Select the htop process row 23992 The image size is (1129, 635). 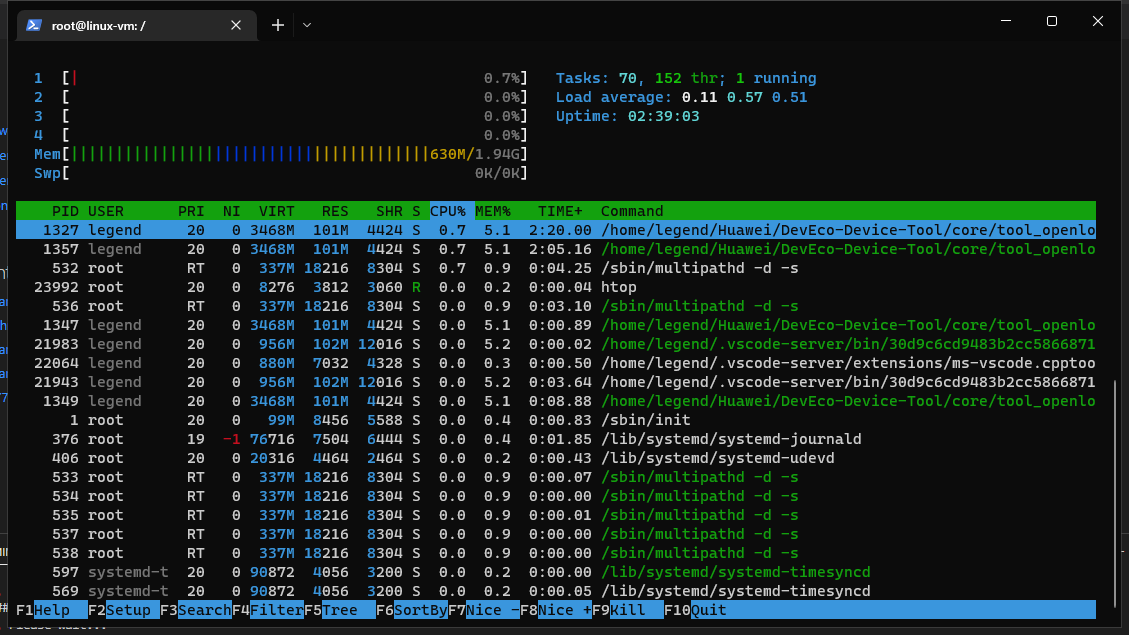point(556,287)
